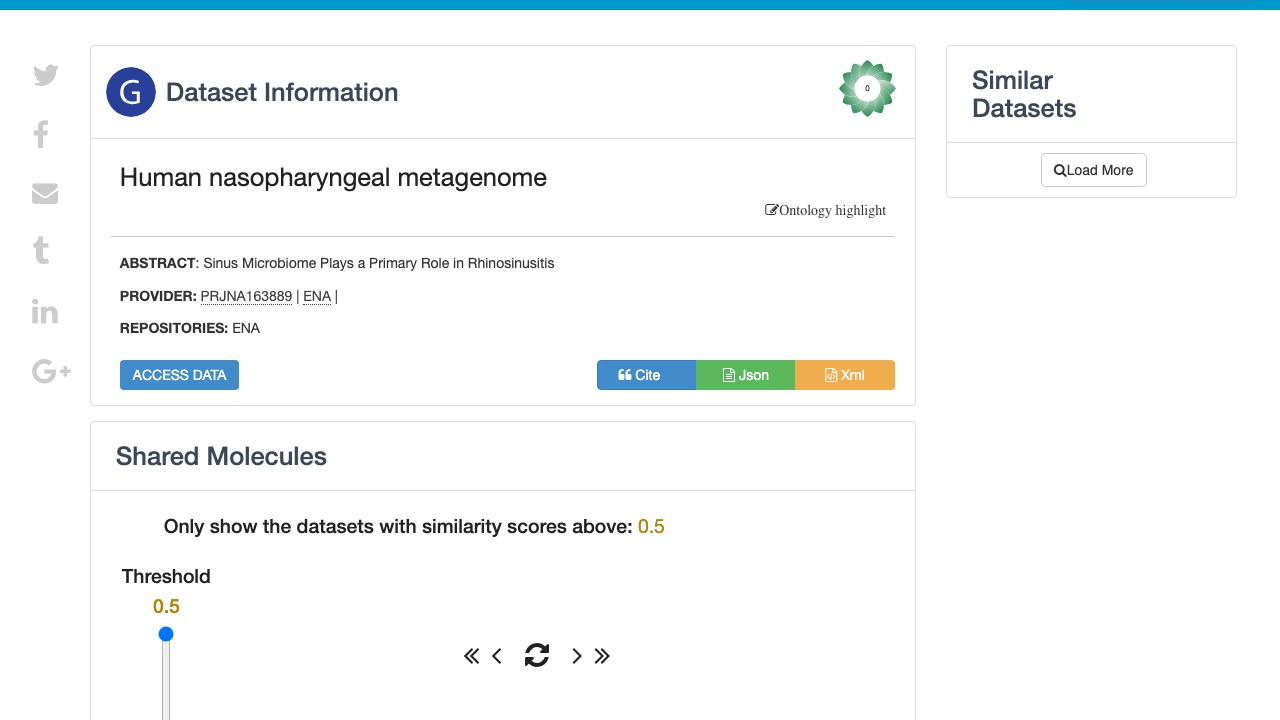Screen dimensions: 1280x720
Task: Download dataset as Json
Action: click(x=745, y=375)
